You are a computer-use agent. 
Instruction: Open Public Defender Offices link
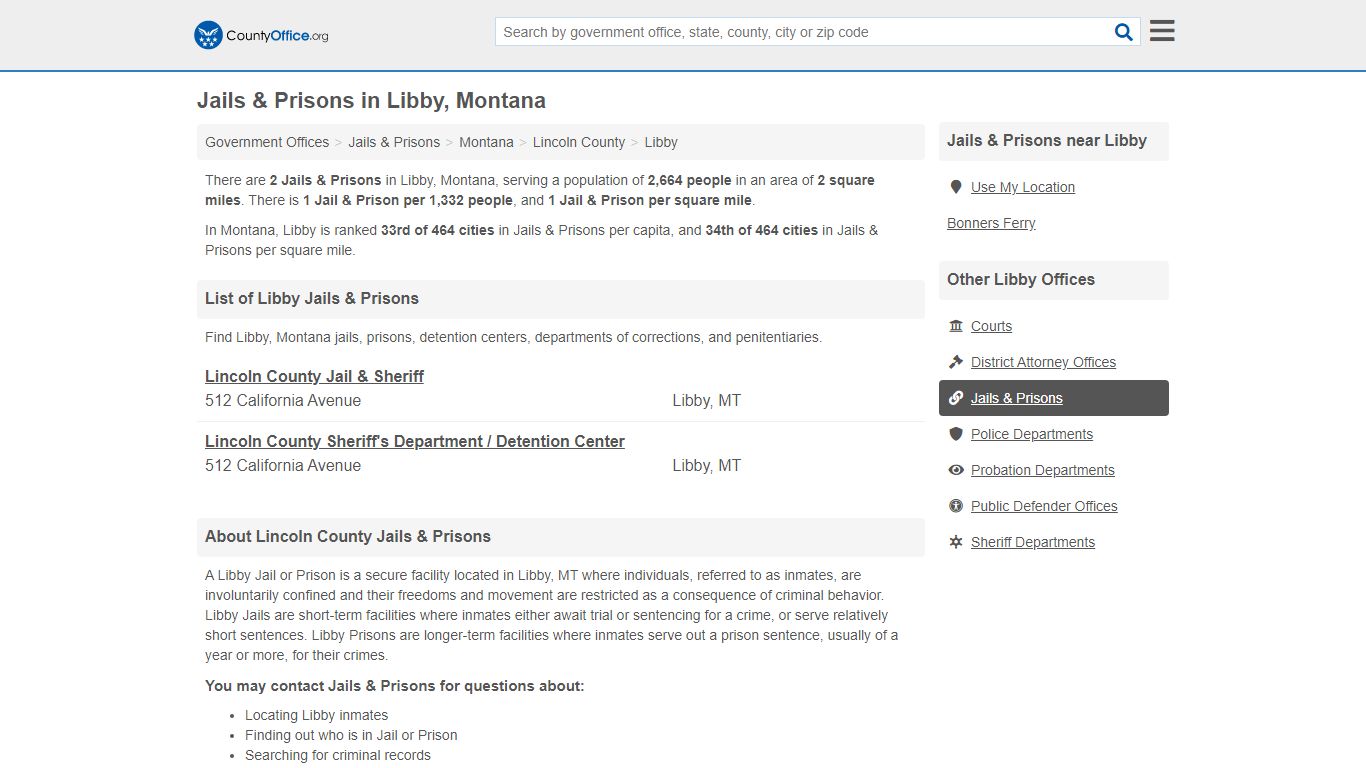click(1044, 506)
